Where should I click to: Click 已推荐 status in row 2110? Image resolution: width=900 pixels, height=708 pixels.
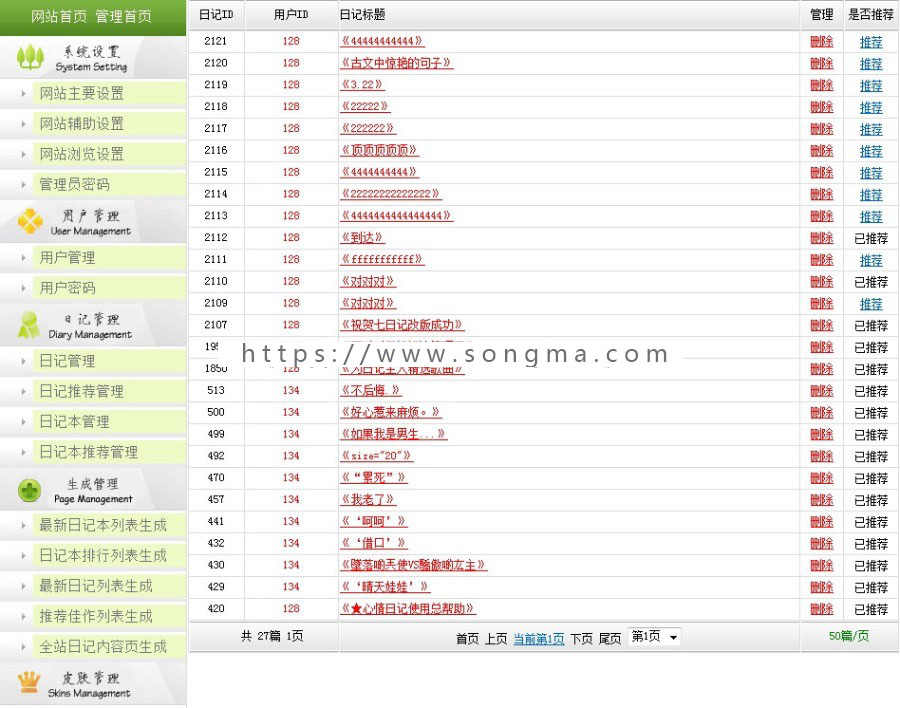[x=871, y=282]
